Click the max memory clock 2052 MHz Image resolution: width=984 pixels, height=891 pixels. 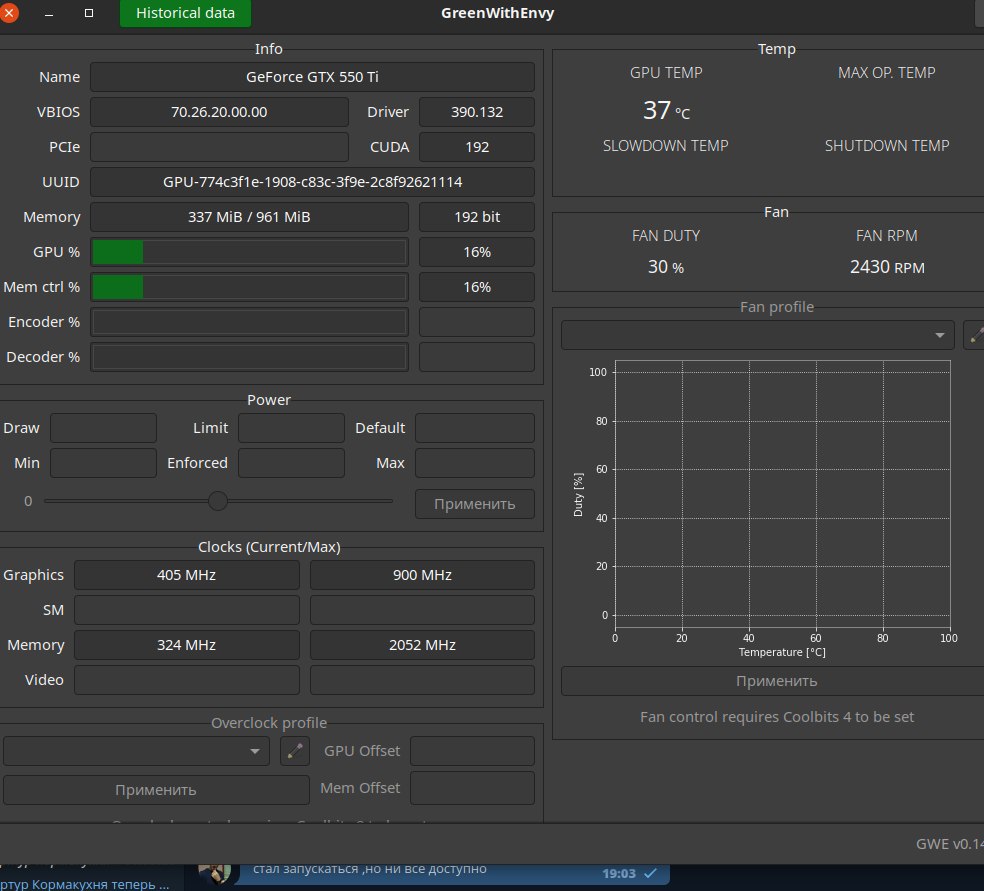422,645
